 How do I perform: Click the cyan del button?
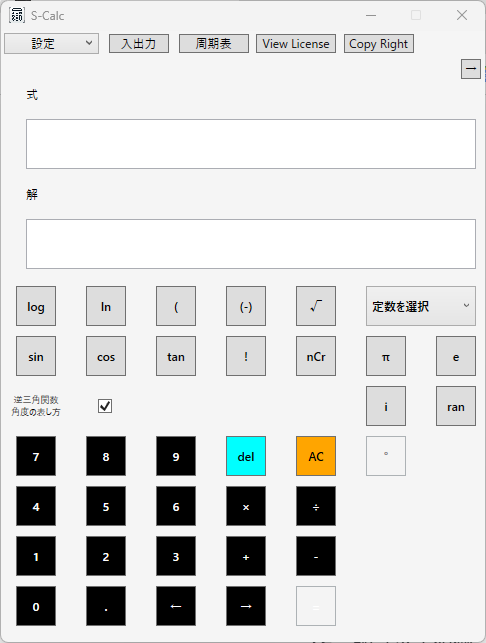pos(246,456)
